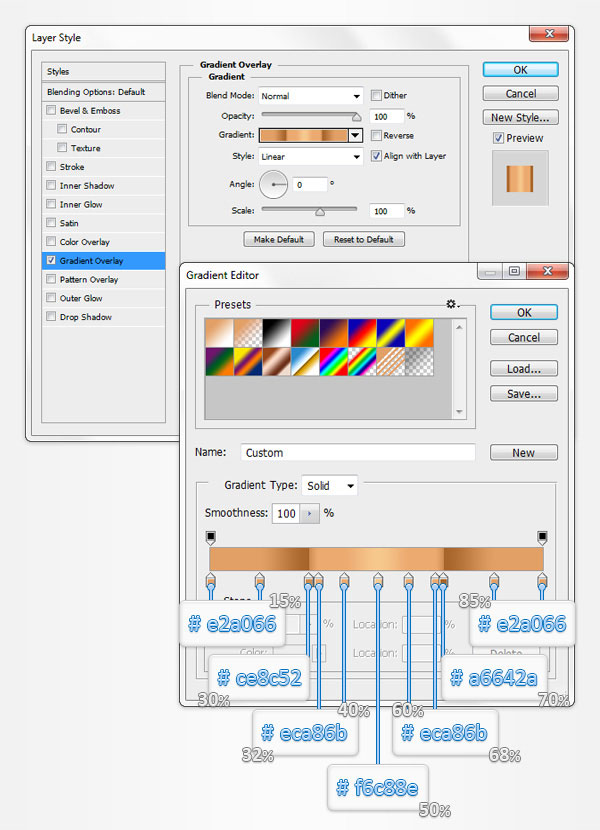Select the orange-yellow-orange gradient preset
This screenshot has height=830, width=600.
(419, 333)
